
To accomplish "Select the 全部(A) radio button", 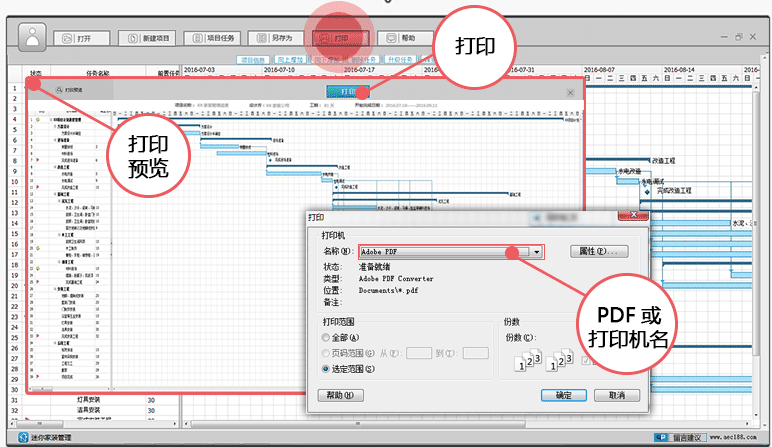I will tap(325, 338).
